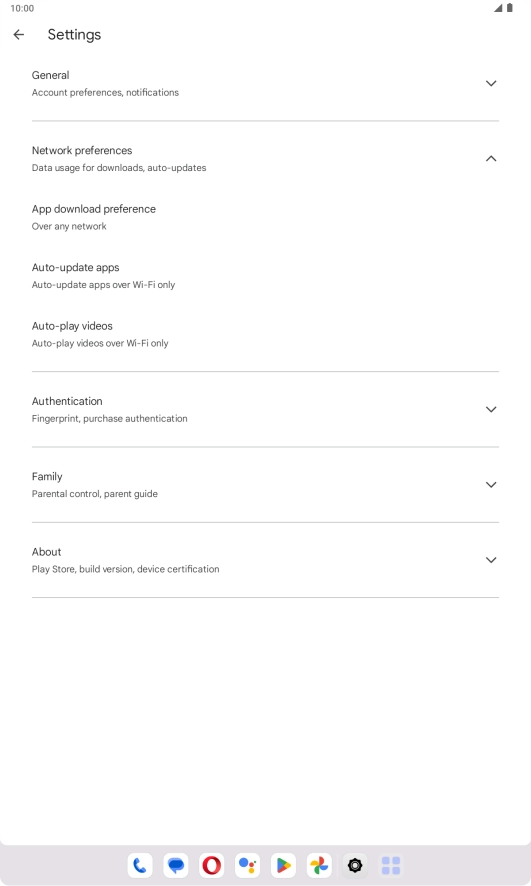531x886 pixels.
Task: Open the app drawer grid icon
Action: tap(391, 865)
